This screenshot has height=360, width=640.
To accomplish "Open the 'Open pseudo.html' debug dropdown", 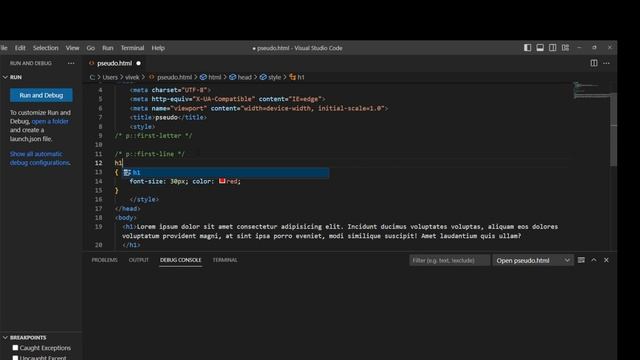I will 533,260.
